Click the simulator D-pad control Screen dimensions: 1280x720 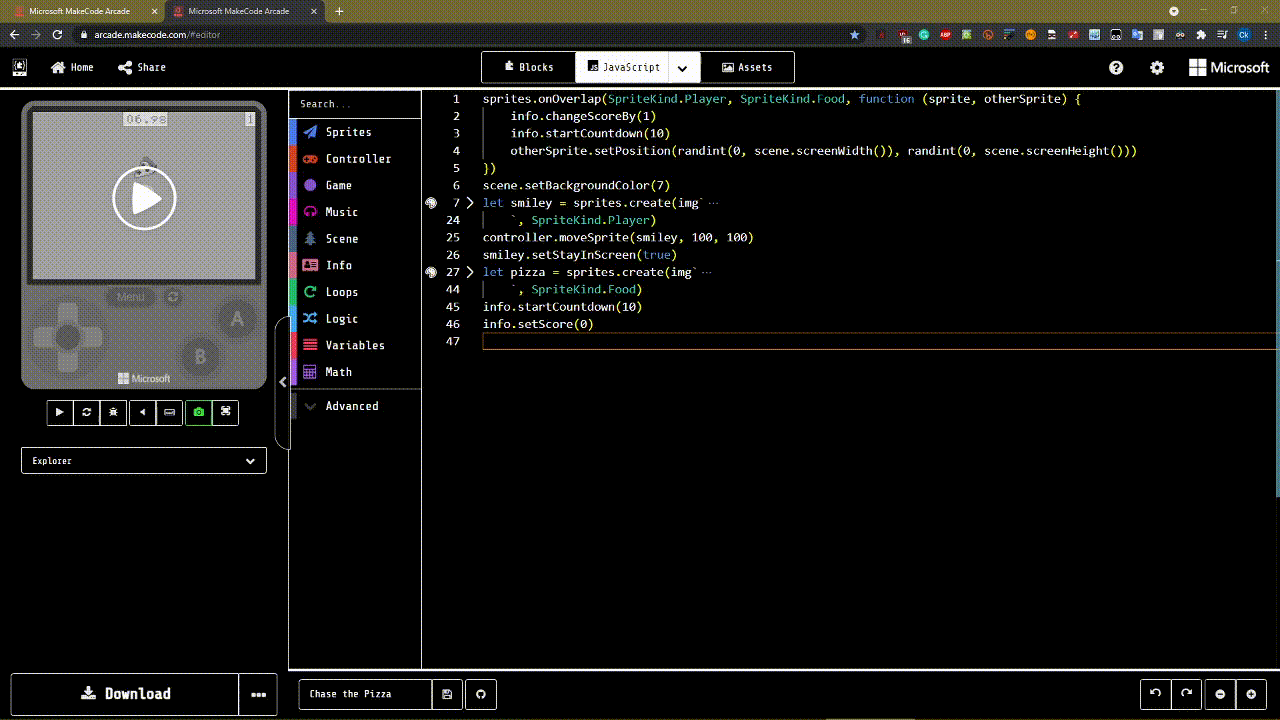67,337
